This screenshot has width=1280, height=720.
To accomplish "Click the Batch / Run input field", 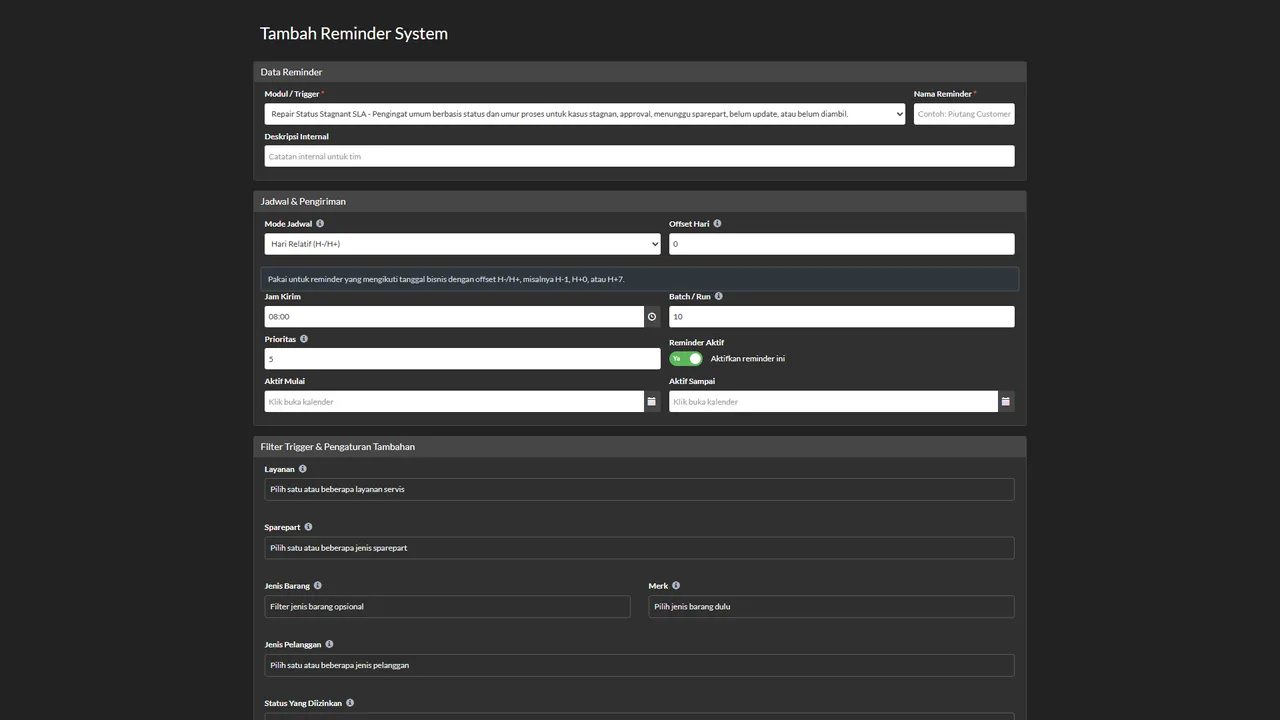I will [842, 317].
